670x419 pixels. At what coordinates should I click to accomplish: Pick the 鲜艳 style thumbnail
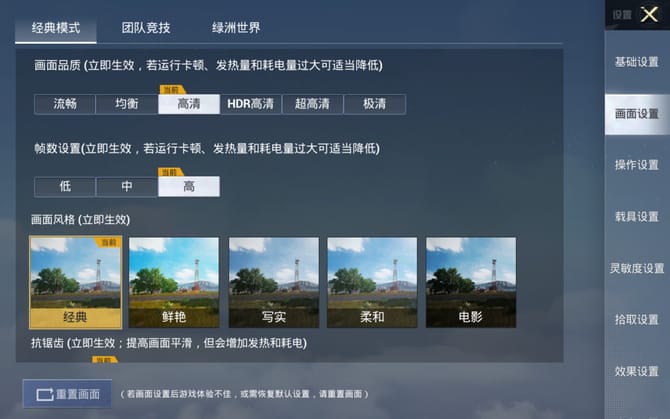click(x=174, y=282)
